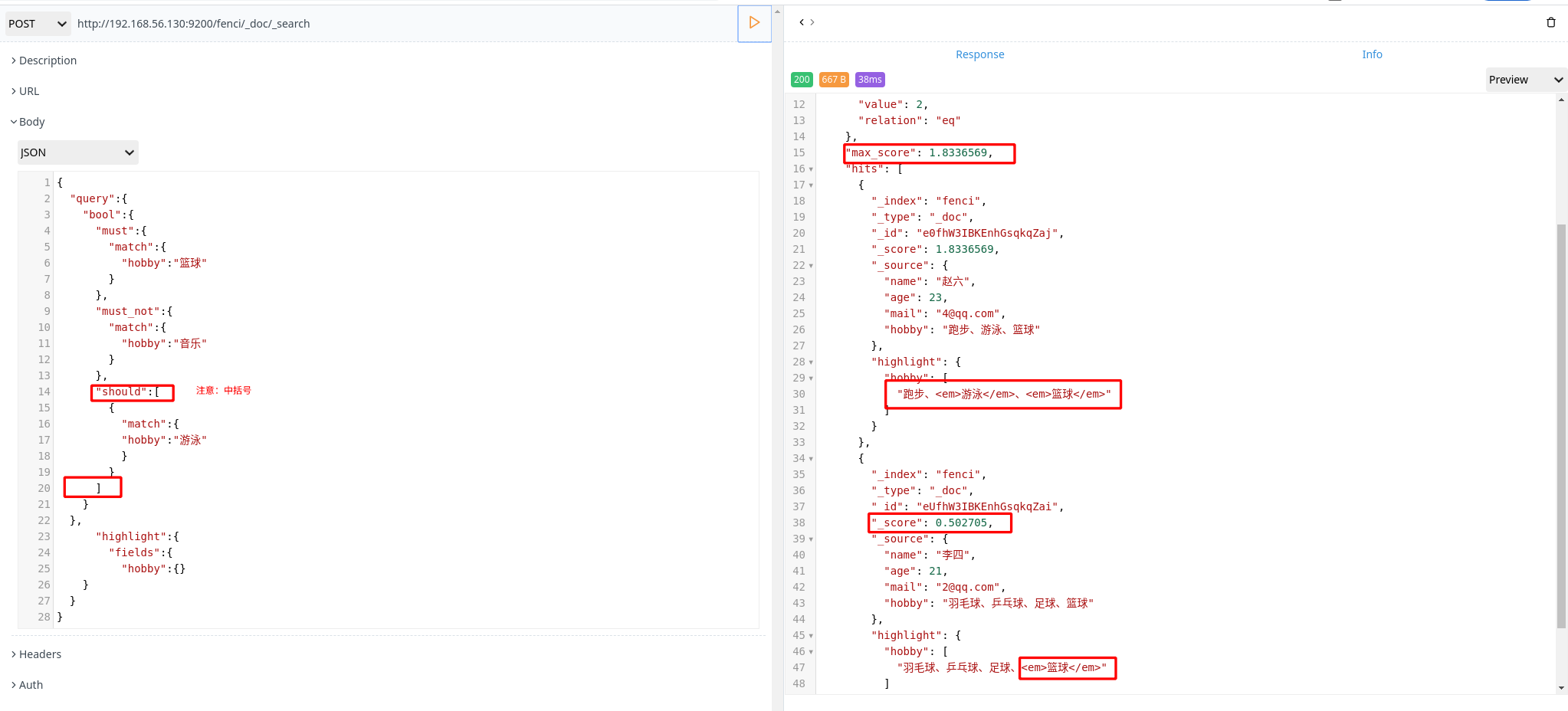Screen dimensions: 1568x711
Task: Select the Response tab
Action: 979,54
